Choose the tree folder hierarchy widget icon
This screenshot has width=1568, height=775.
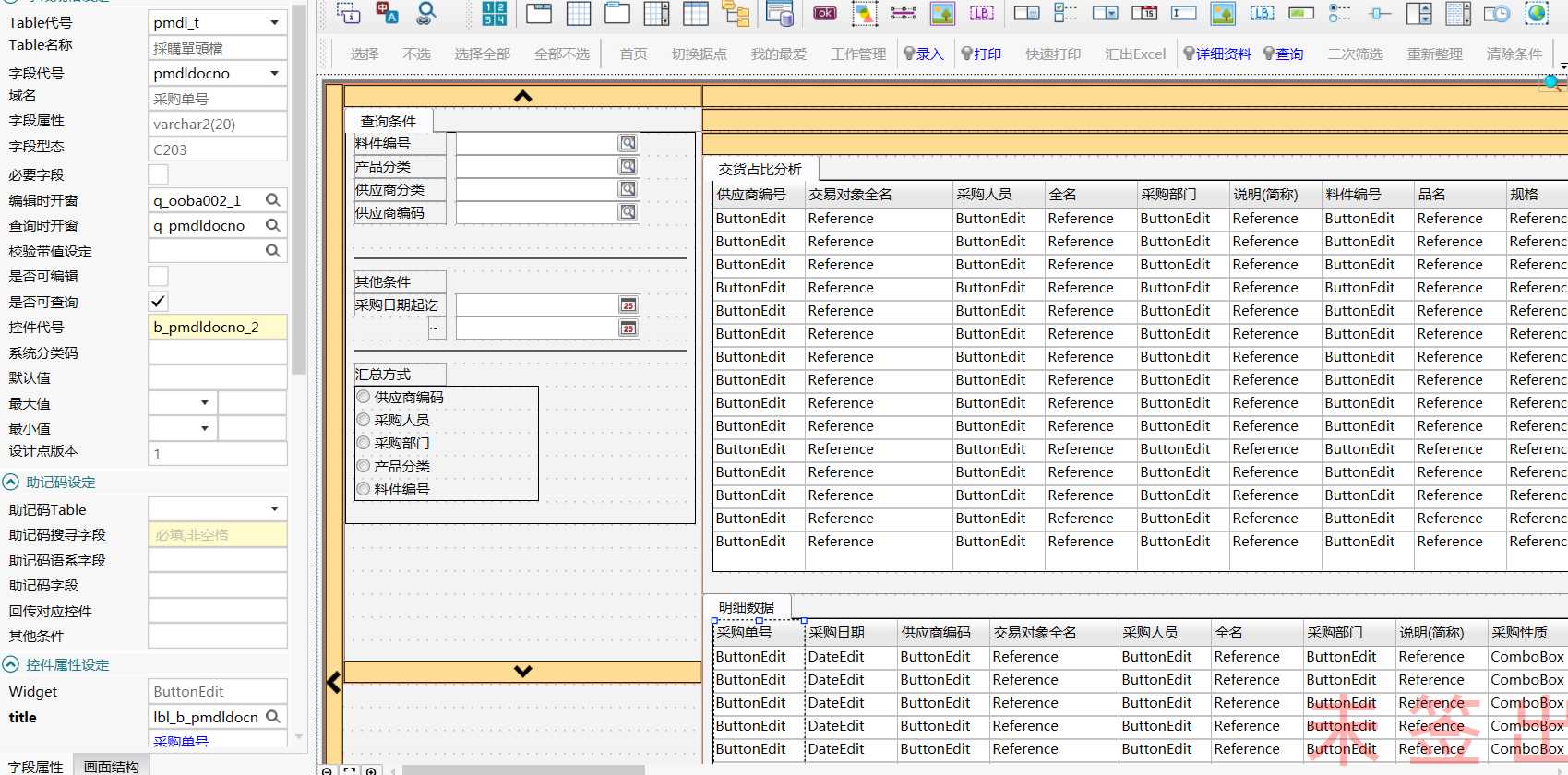(736, 13)
